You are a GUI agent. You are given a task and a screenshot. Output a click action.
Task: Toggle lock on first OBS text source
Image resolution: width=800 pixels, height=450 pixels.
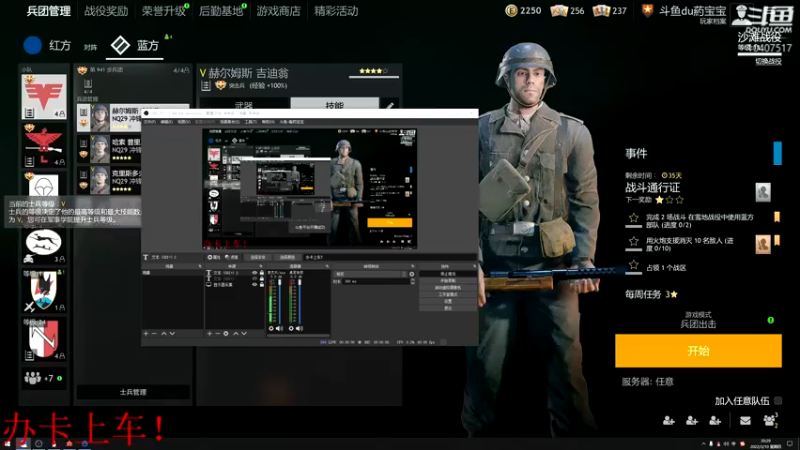click(262, 273)
